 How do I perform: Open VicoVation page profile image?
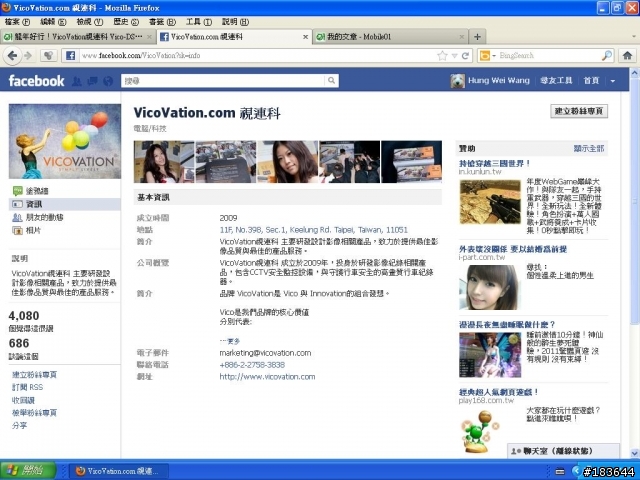point(65,141)
